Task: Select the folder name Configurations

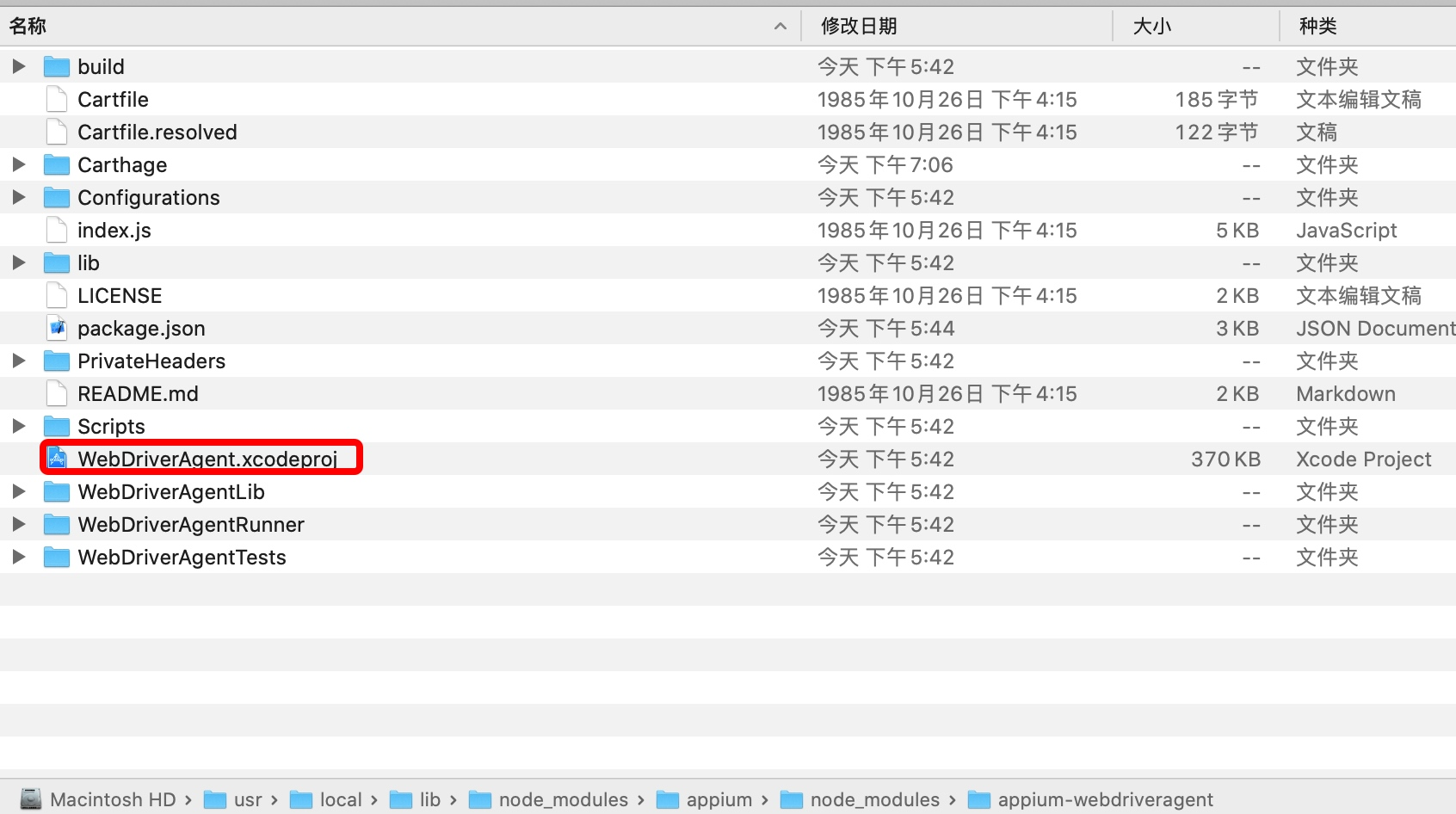Action: coord(149,197)
